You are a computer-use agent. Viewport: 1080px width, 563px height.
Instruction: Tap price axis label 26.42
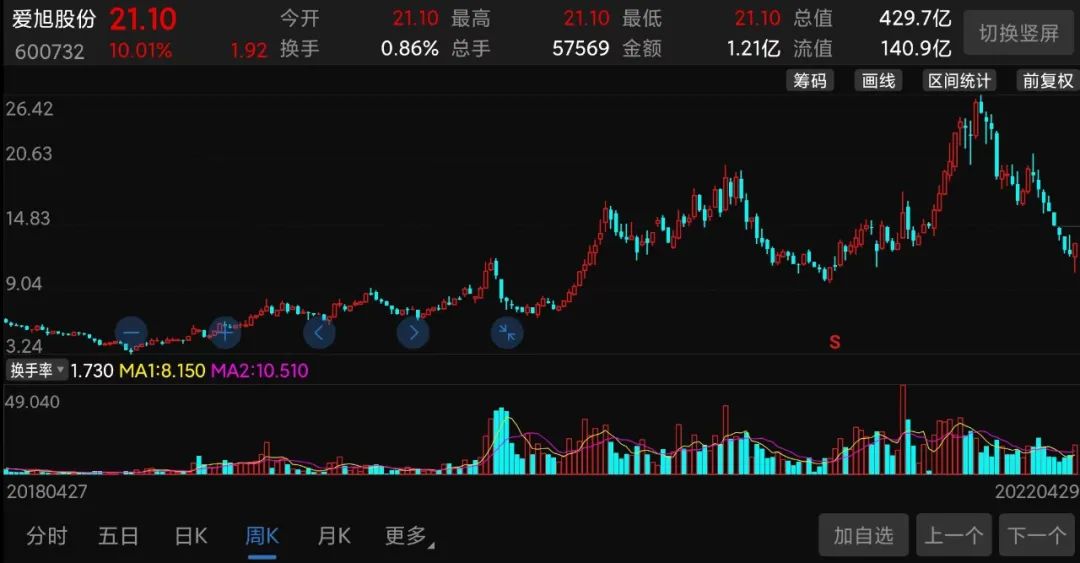29,109
